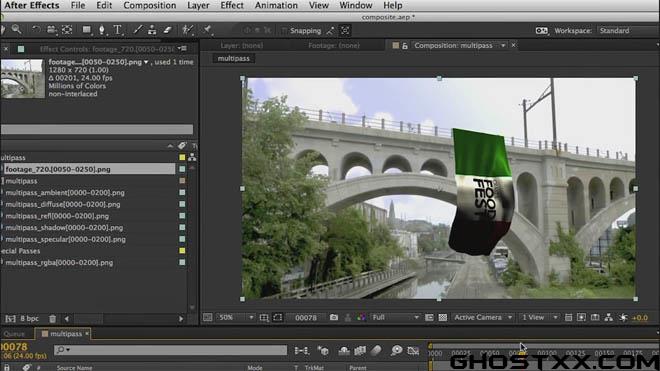Click the snap collapsed compositions icon beside Snapping
The image size is (660, 371).
331,31
